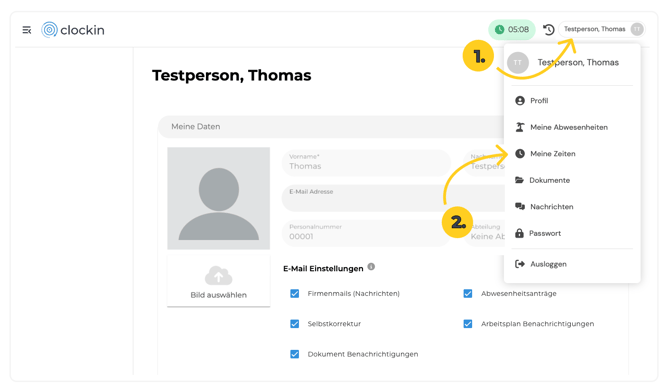Disable the Selbstkorrektur checkbox
The width and height of the screenshot is (670, 392).
(294, 324)
